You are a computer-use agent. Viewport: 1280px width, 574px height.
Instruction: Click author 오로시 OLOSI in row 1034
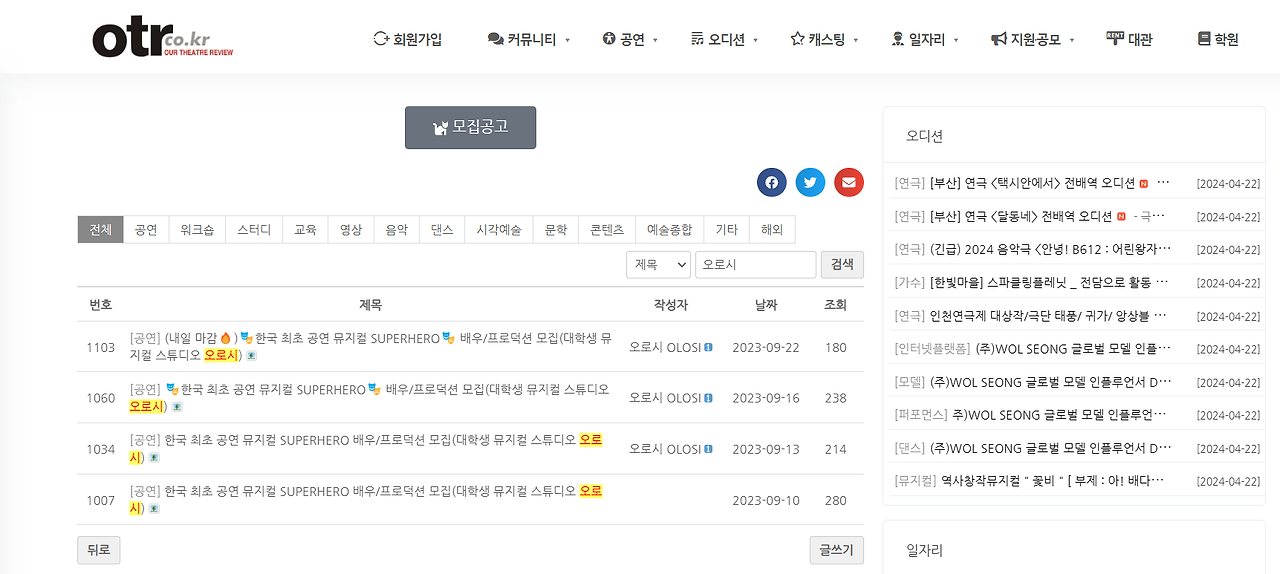pos(670,449)
